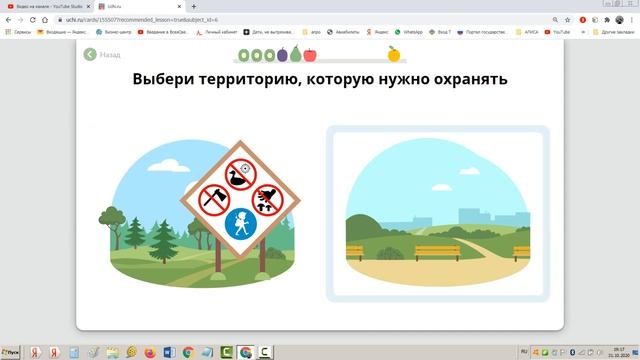Click the red apple in progress bar
Screen dimensions: 640x360
pos(310,55)
